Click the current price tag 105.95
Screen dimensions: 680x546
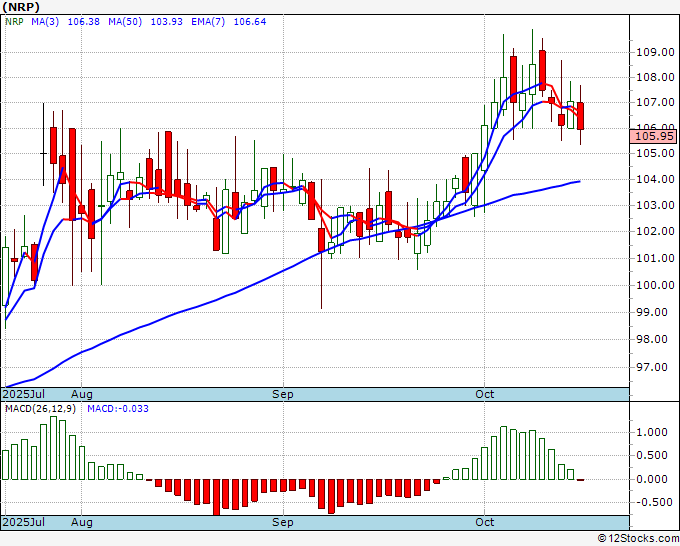(x=653, y=136)
